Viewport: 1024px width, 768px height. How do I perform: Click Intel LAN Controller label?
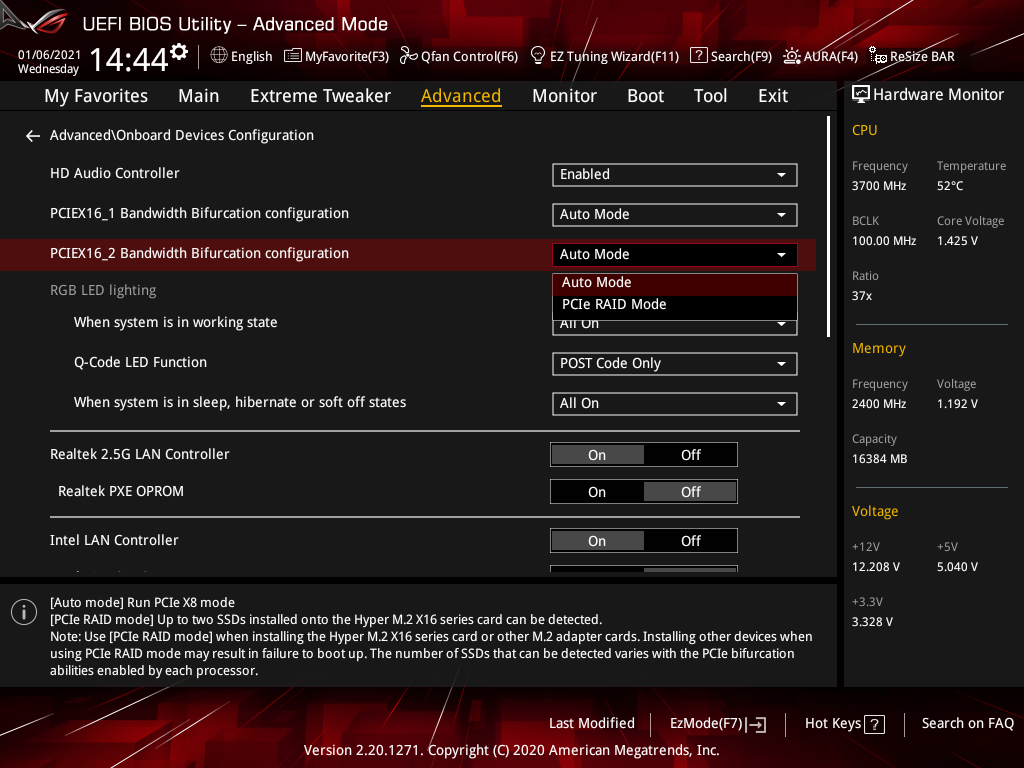[x=114, y=541]
